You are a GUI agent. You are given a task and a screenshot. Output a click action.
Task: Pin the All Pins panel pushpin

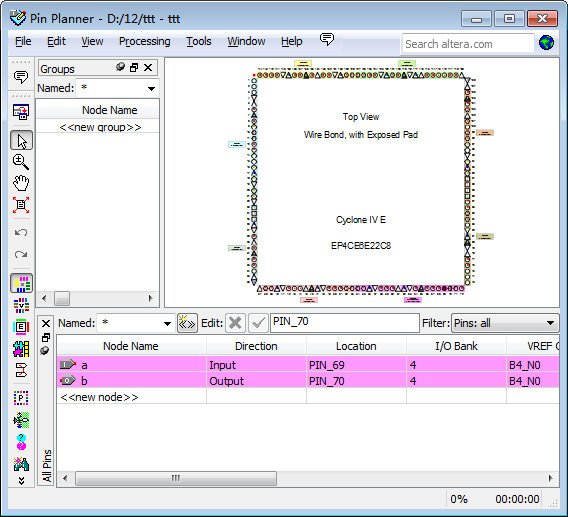[45, 351]
